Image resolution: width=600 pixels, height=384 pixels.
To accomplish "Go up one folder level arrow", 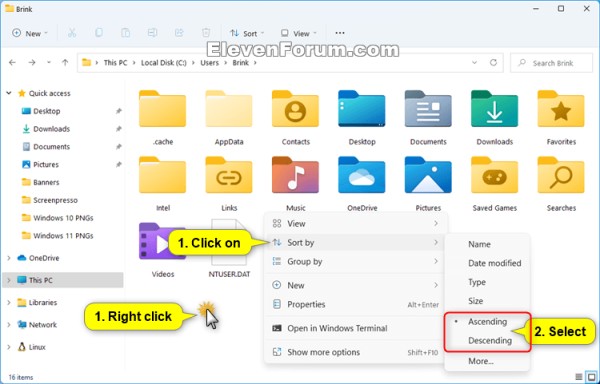I will click(x=65, y=63).
